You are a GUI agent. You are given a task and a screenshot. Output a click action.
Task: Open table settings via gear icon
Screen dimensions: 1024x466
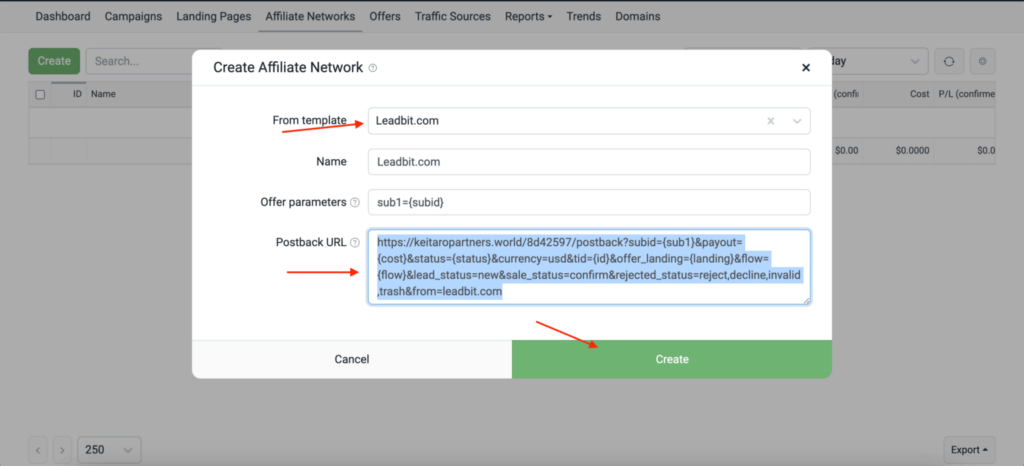(983, 61)
